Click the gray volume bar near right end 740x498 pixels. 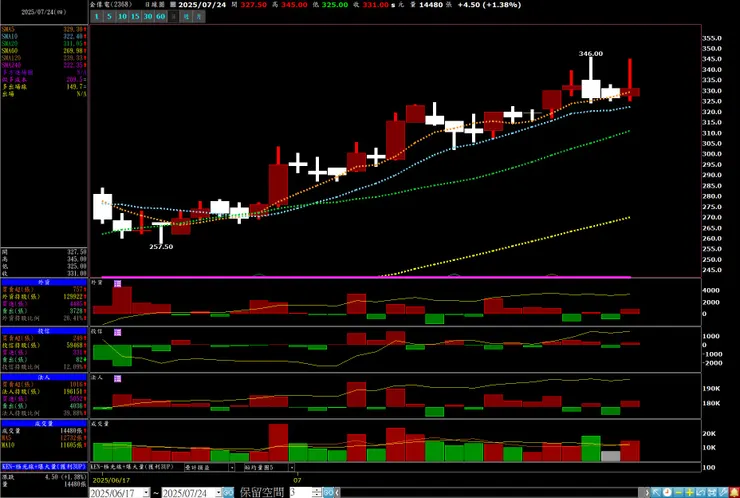click(x=611, y=456)
